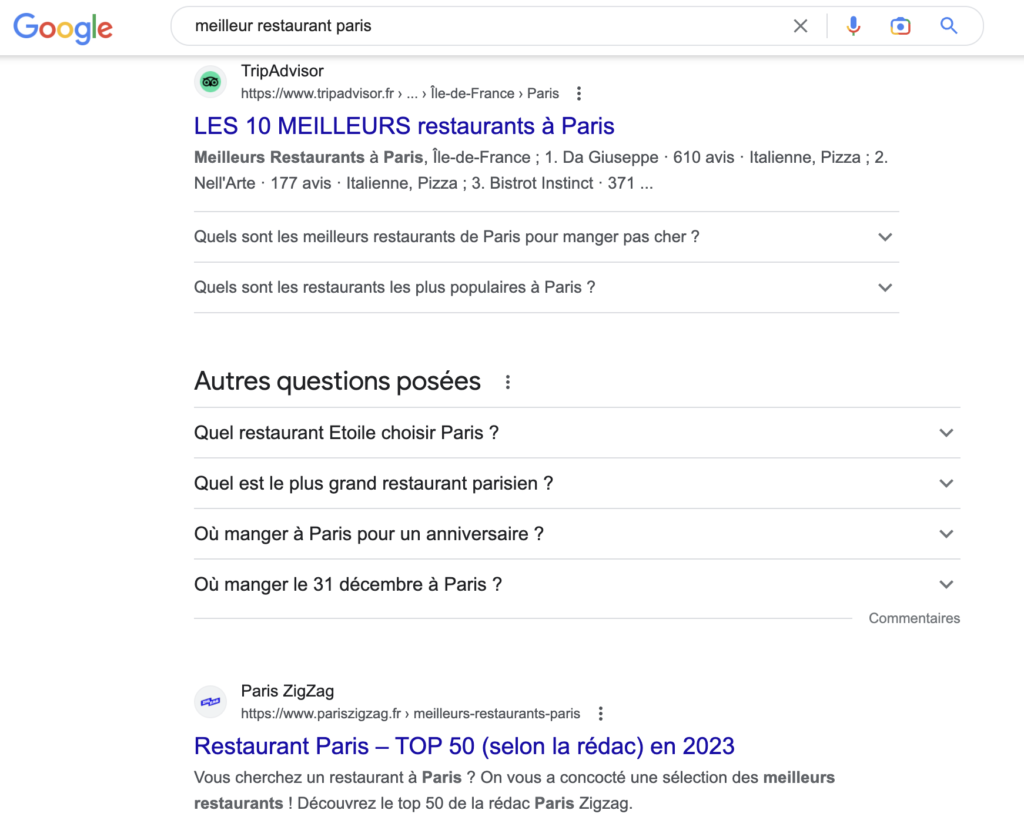
Task: Open three-dot menu beside TripAdvisor URL
Action: (x=579, y=94)
